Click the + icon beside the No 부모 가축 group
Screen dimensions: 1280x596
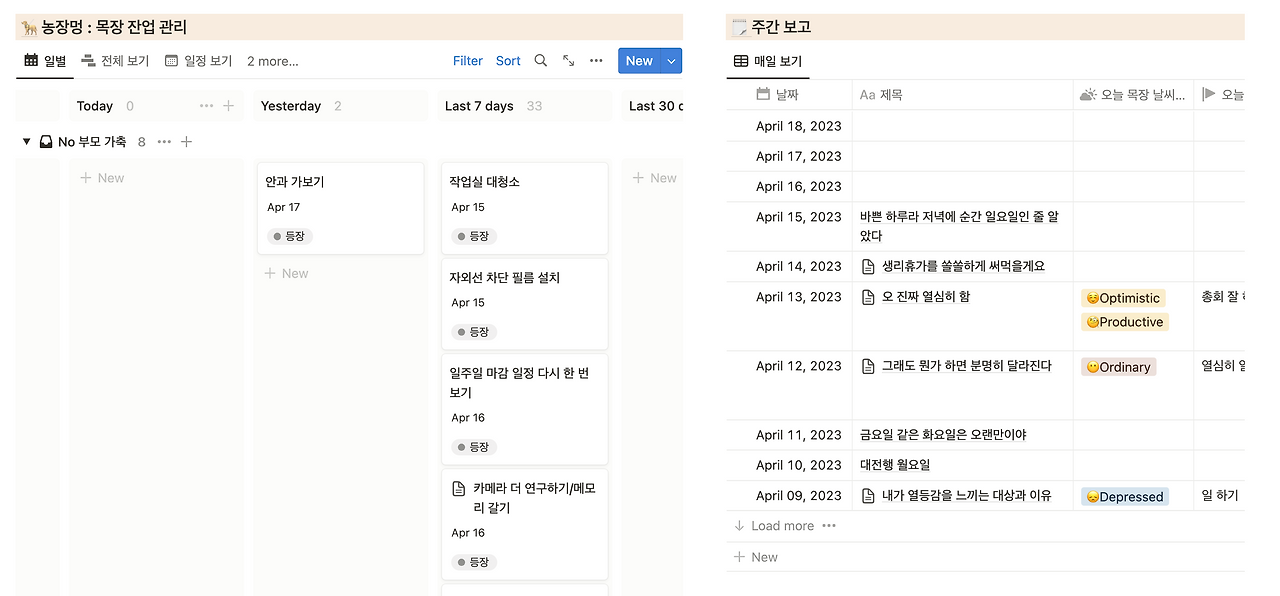[x=186, y=141]
